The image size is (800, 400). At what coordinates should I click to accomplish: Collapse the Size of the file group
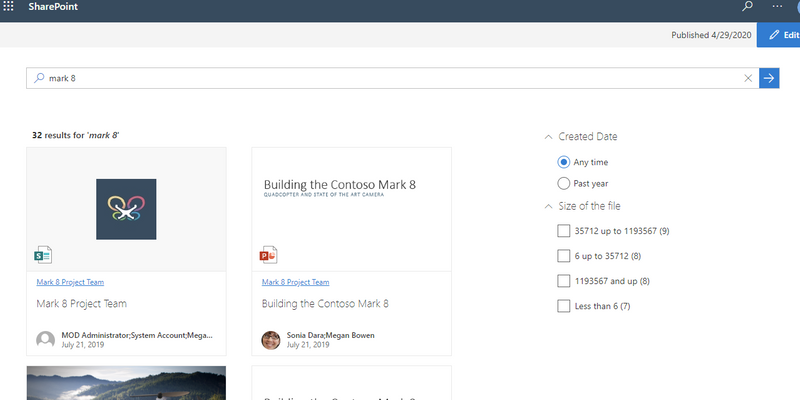tap(548, 206)
